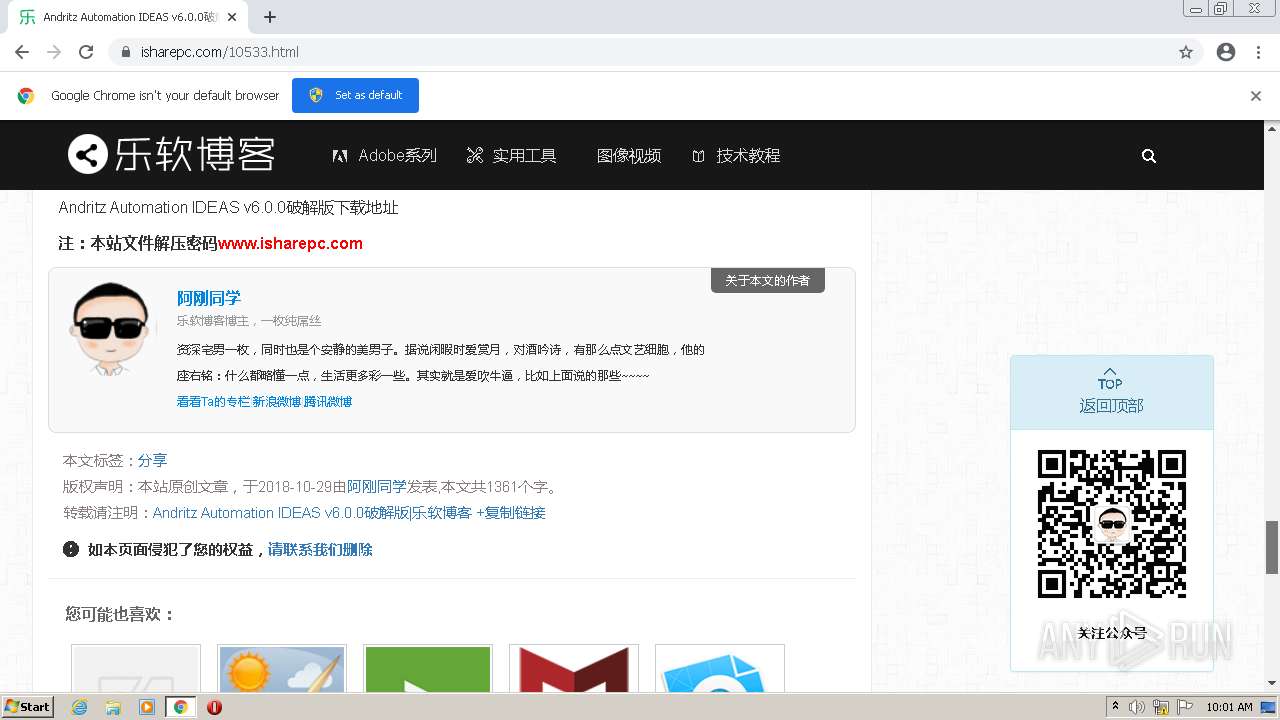Open 阿刚同学 link in copyright line
The image size is (1280, 720).
[377, 487]
